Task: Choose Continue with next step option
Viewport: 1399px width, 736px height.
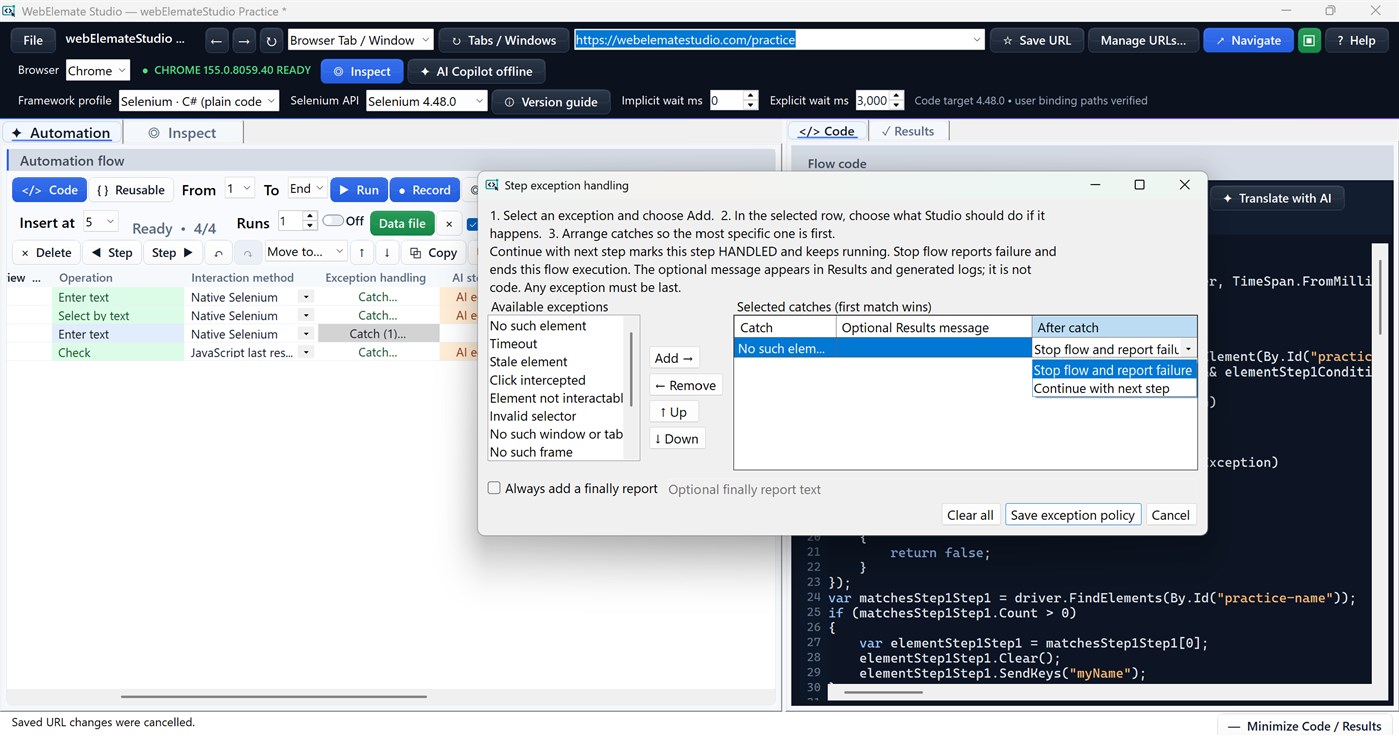Action: click(x=1114, y=389)
